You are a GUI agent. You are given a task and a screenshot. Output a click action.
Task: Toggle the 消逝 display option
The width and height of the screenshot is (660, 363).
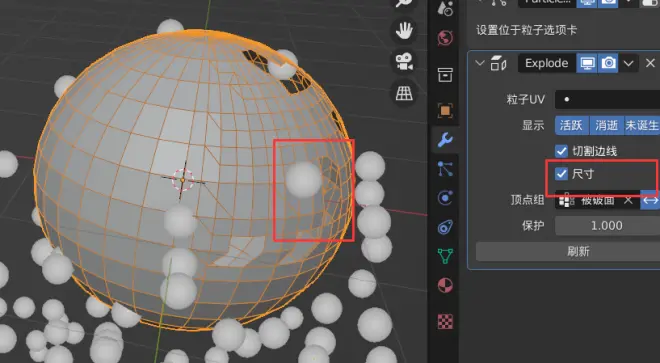(607, 125)
